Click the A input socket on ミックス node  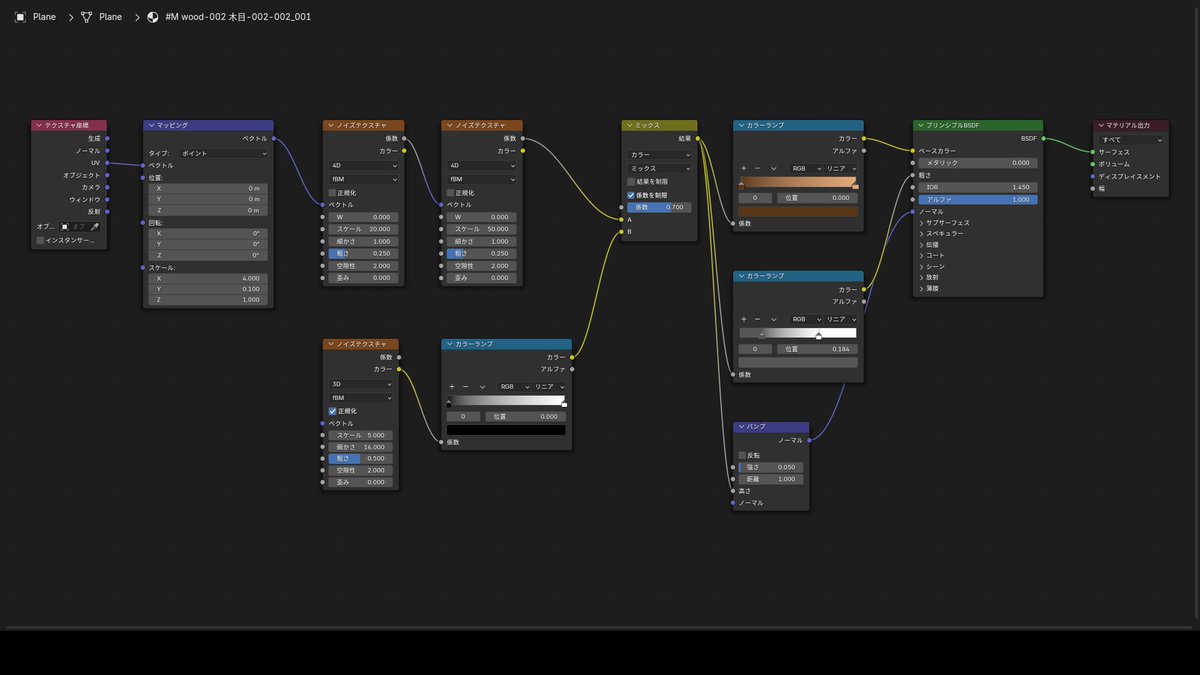click(622, 219)
